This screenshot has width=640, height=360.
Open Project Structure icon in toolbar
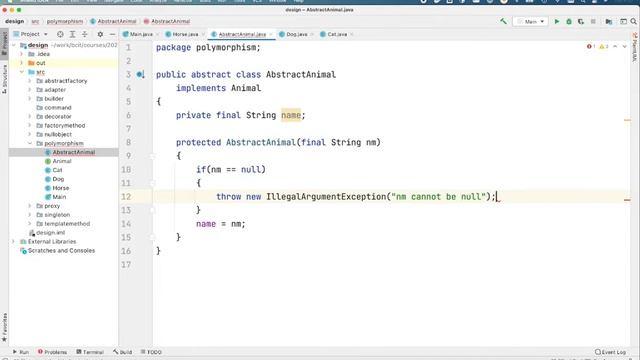click(x=609, y=21)
